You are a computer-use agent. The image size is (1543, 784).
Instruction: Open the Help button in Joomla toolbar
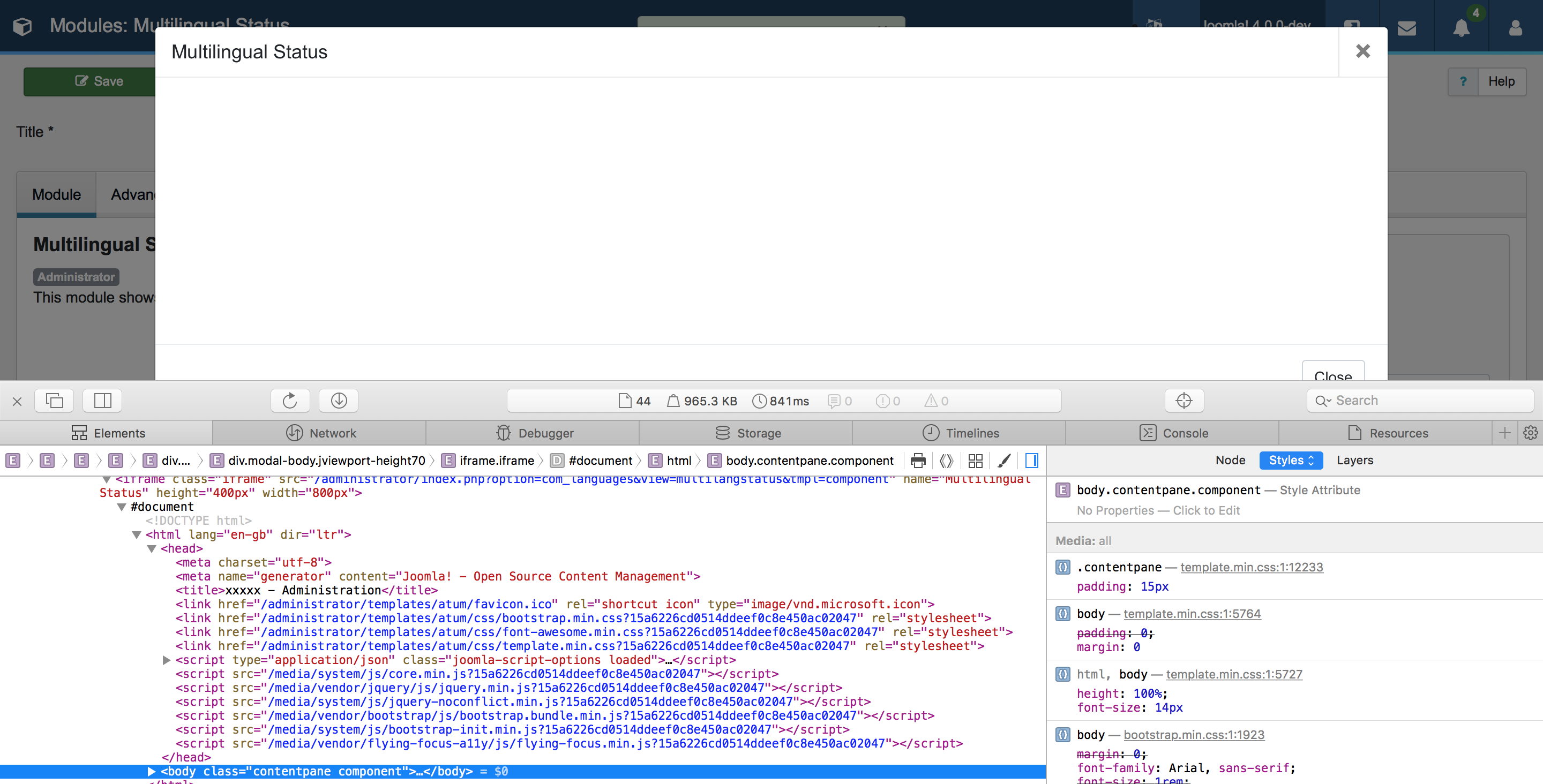click(x=1487, y=81)
